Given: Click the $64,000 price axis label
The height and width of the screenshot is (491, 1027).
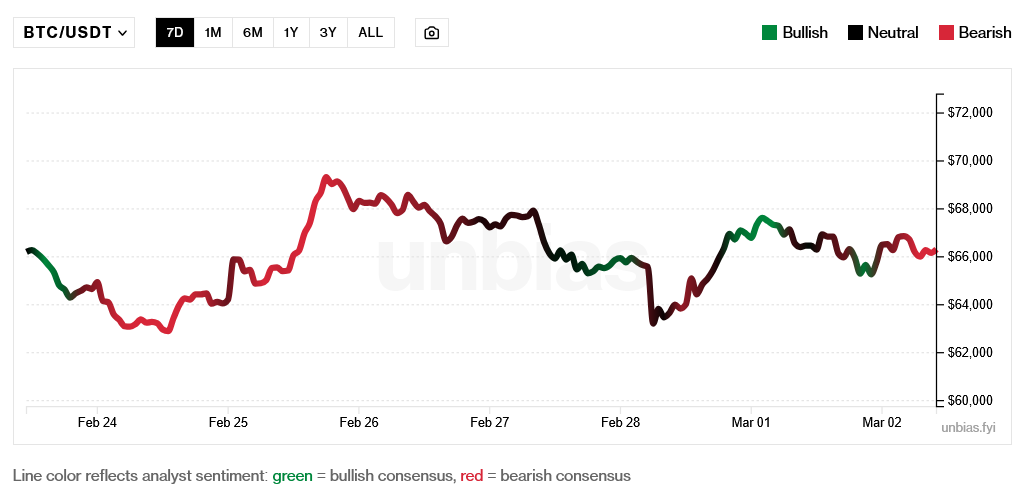Looking at the screenshot, I should coord(969,304).
